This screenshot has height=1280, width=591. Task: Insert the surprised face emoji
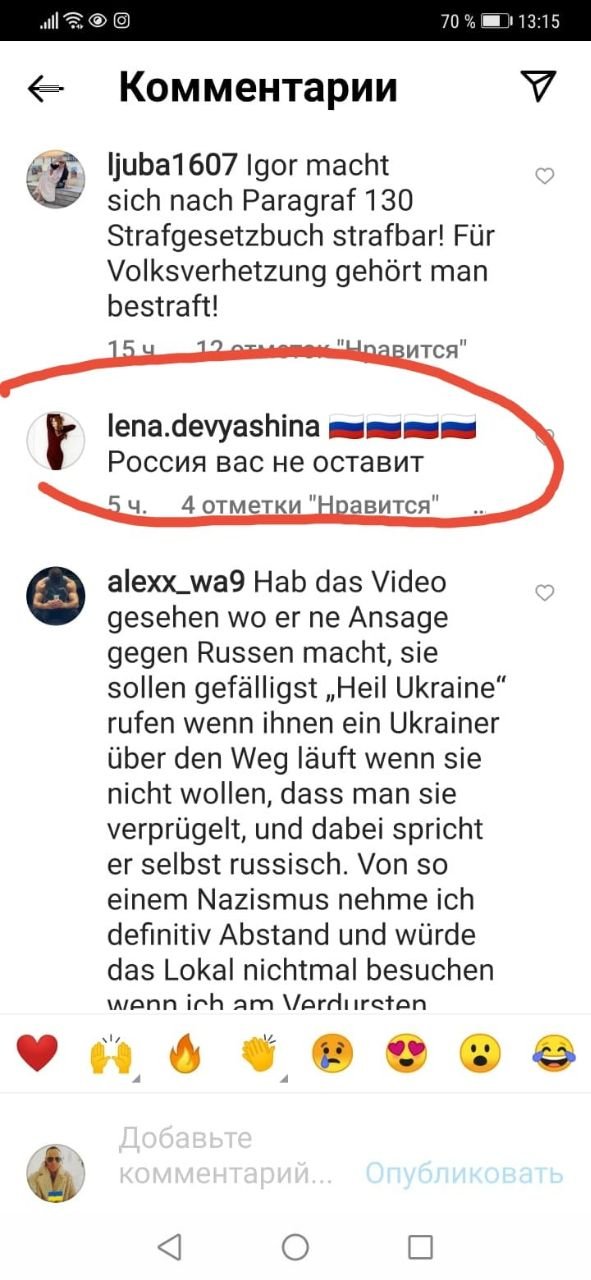point(480,1055)
